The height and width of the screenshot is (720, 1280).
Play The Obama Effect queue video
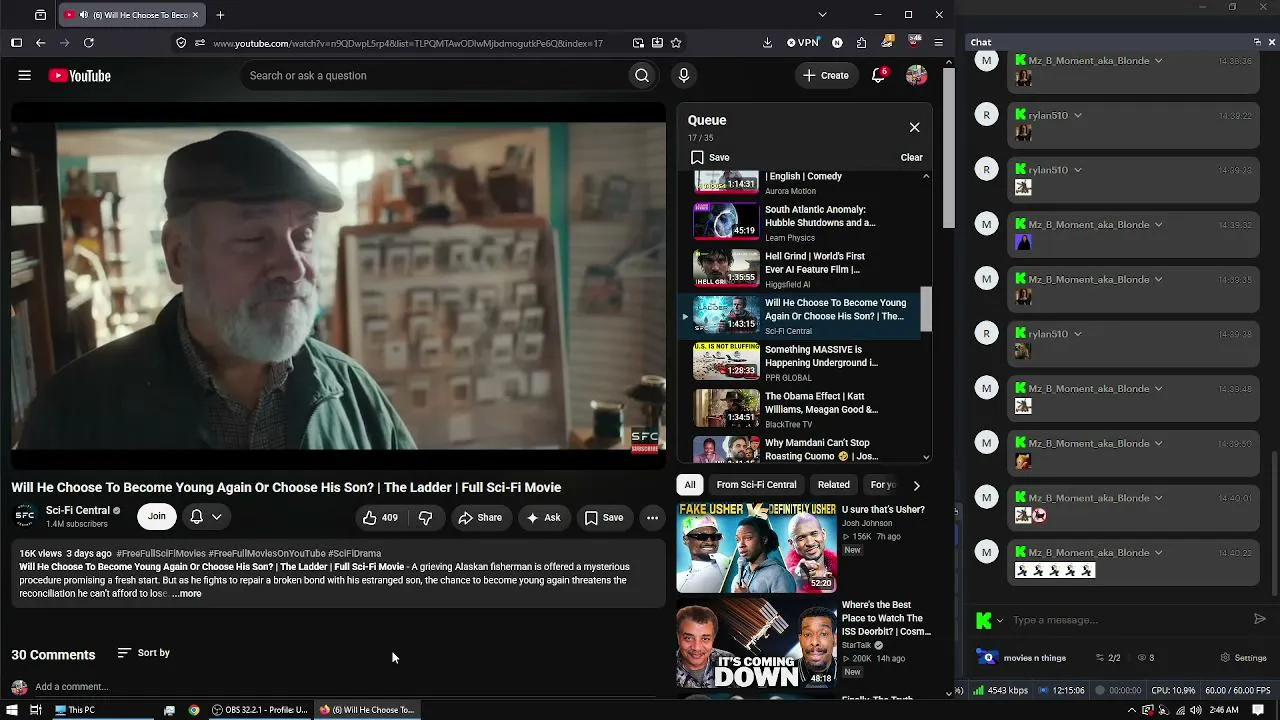coord(800,409)
